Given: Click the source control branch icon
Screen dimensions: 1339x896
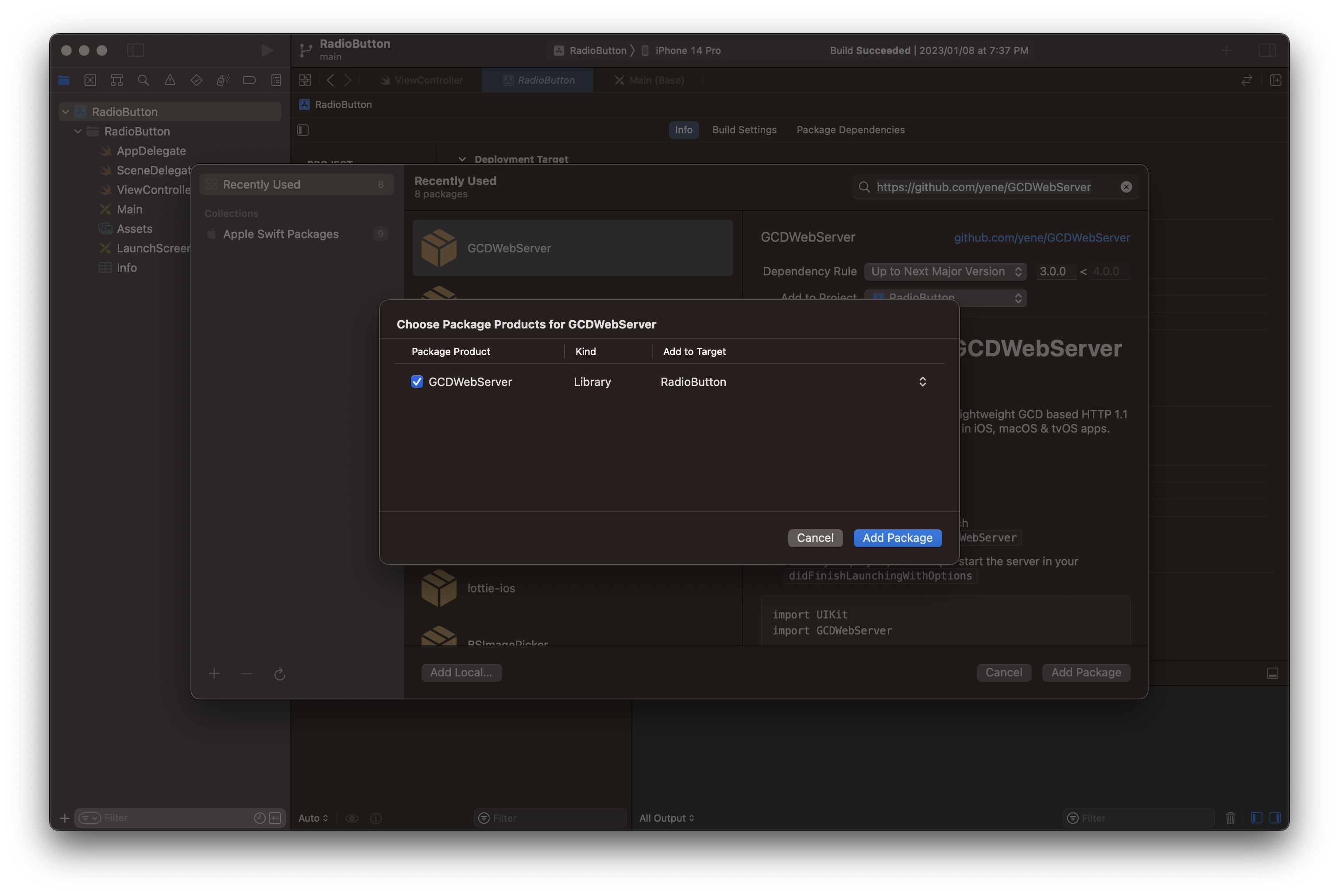Looking at the screenshot, I should click(306, 50).
